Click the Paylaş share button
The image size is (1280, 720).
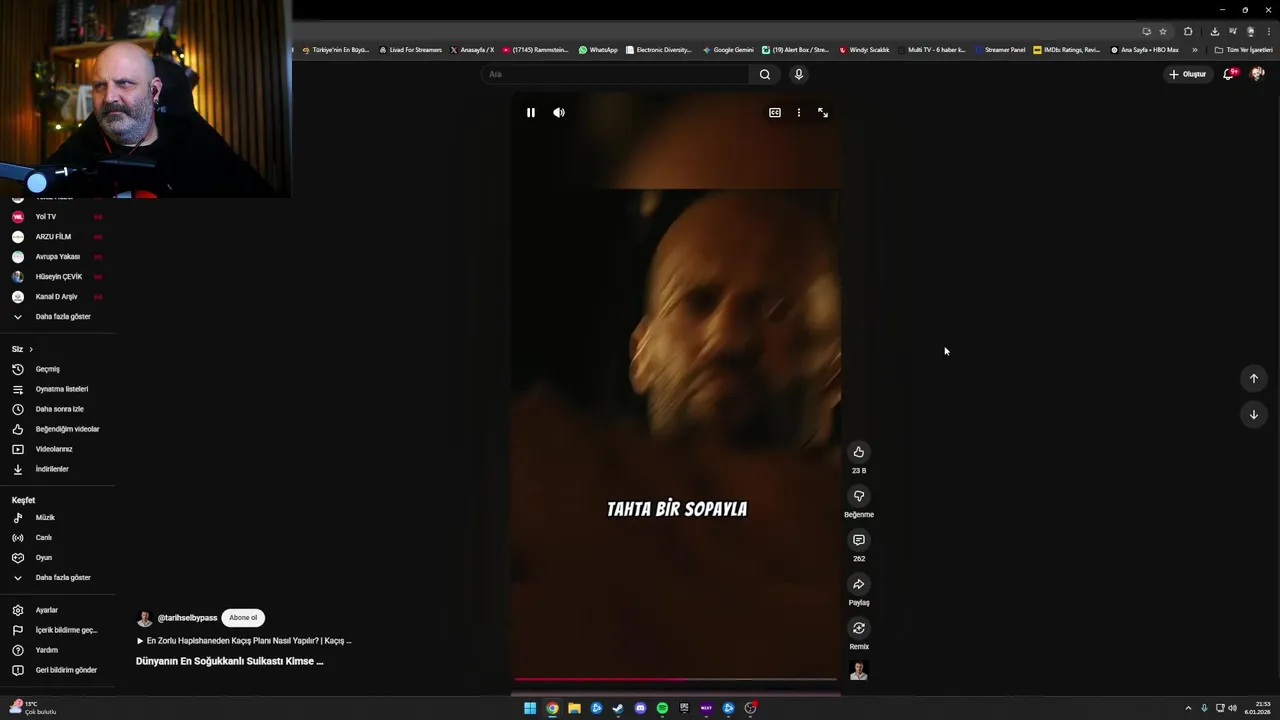click(859, 584)
